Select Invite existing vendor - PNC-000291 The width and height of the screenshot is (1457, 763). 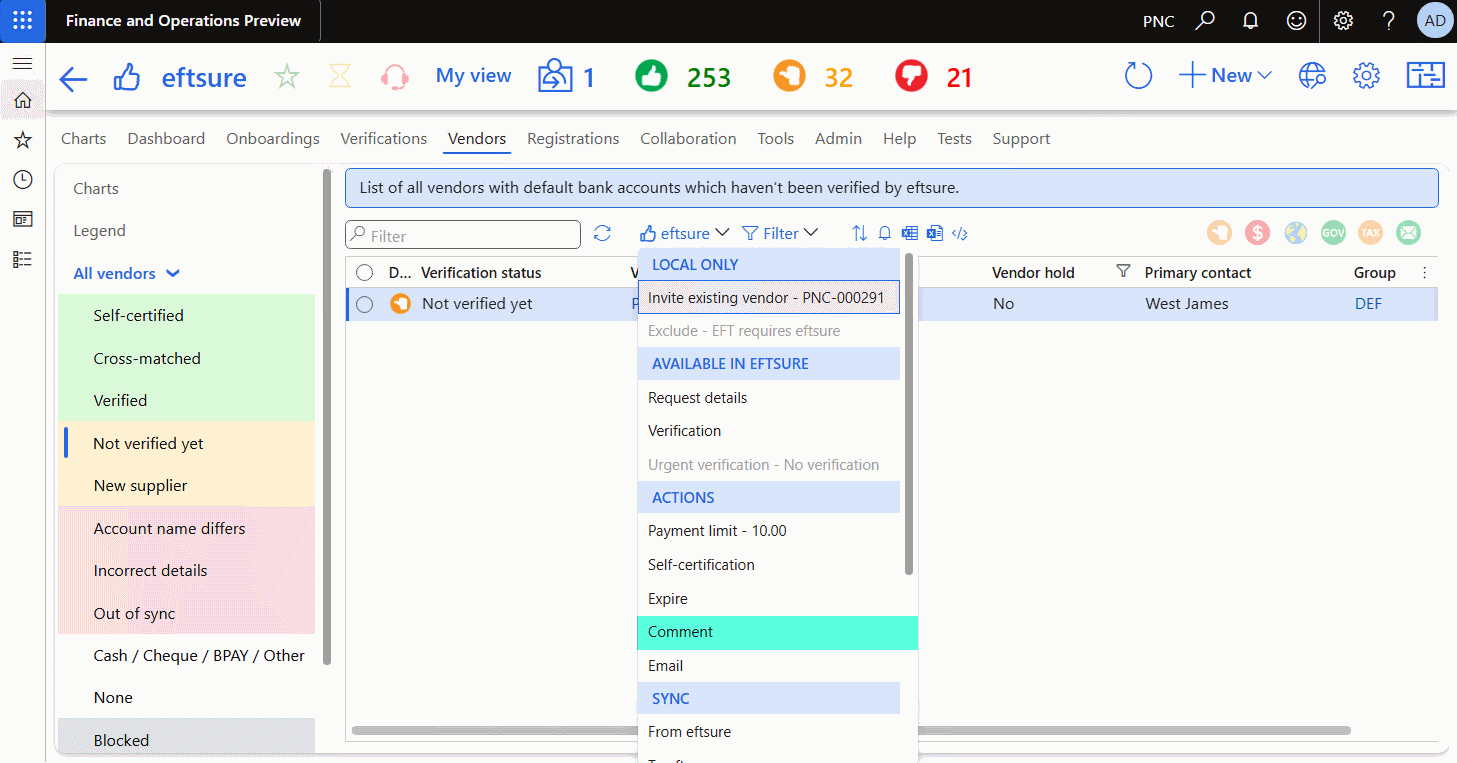tap(768, 298)
